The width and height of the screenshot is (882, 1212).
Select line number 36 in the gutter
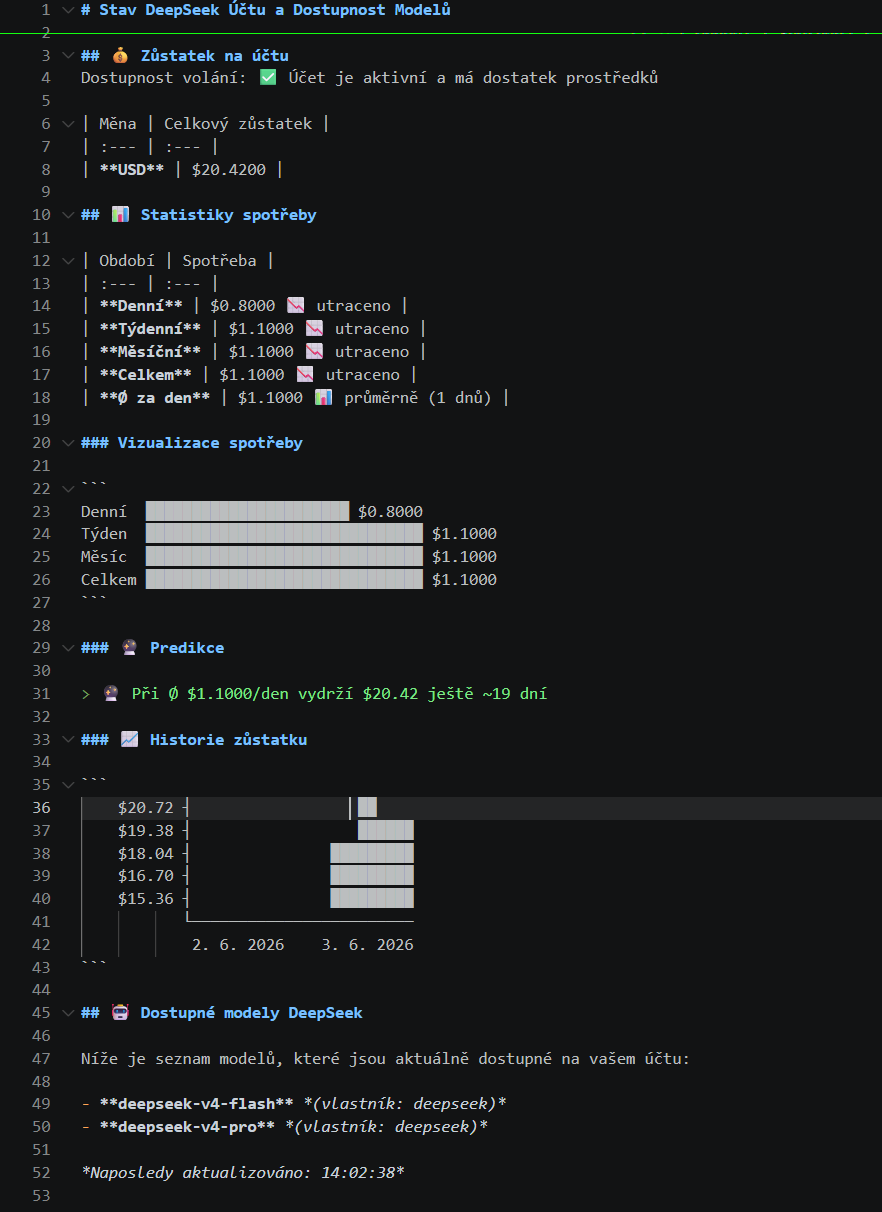(x=41, y=808)
